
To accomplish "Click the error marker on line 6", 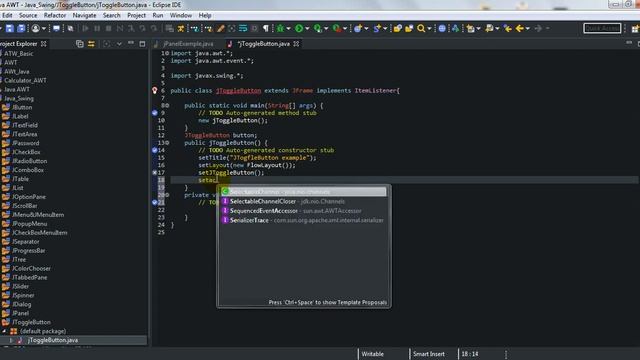I will click(x=155, y=91).
